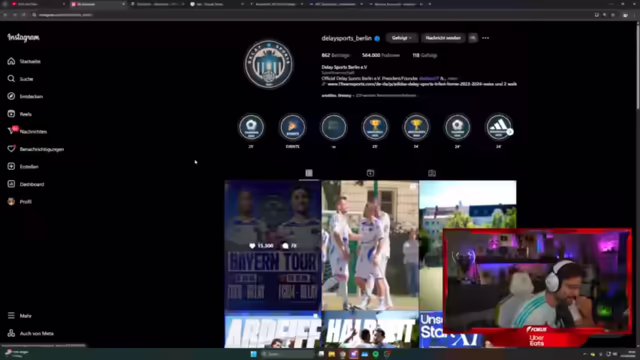Image resolution: width=640 pixels, height=360 pixels.
Task: Switch to the Reels profile tab
Action: point(370,173)
